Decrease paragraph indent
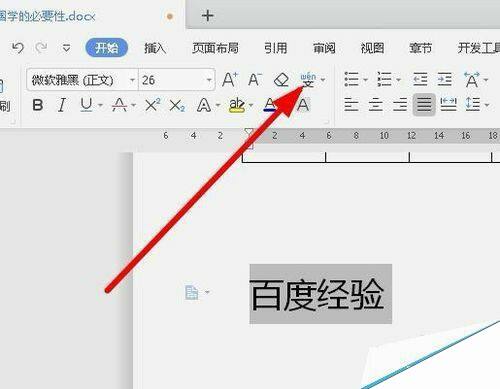The height and width of the screenshot is (389, 500). tap(420, 80)
